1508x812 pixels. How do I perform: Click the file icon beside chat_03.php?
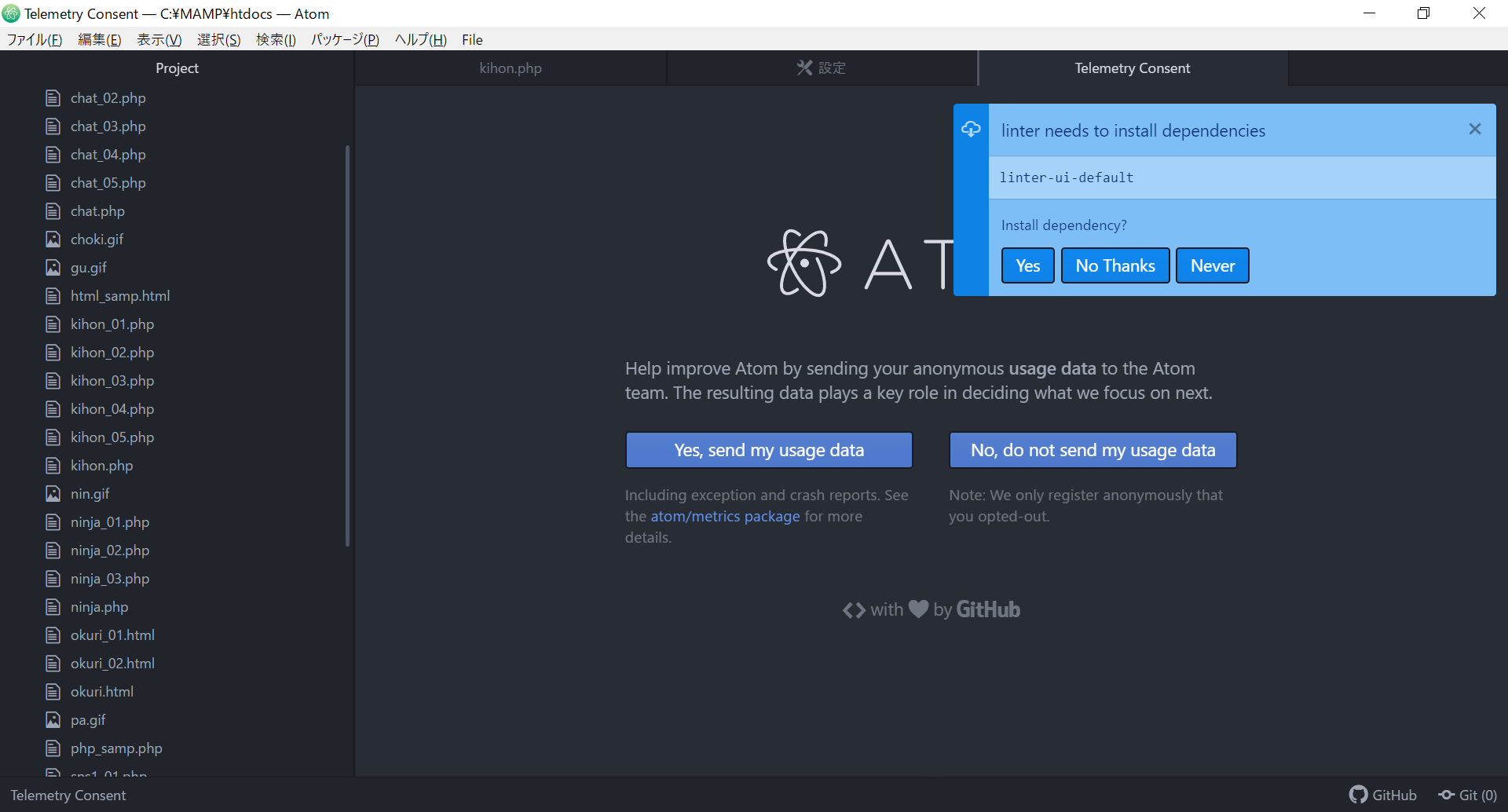pyautogui.click(x=53, y=126)
